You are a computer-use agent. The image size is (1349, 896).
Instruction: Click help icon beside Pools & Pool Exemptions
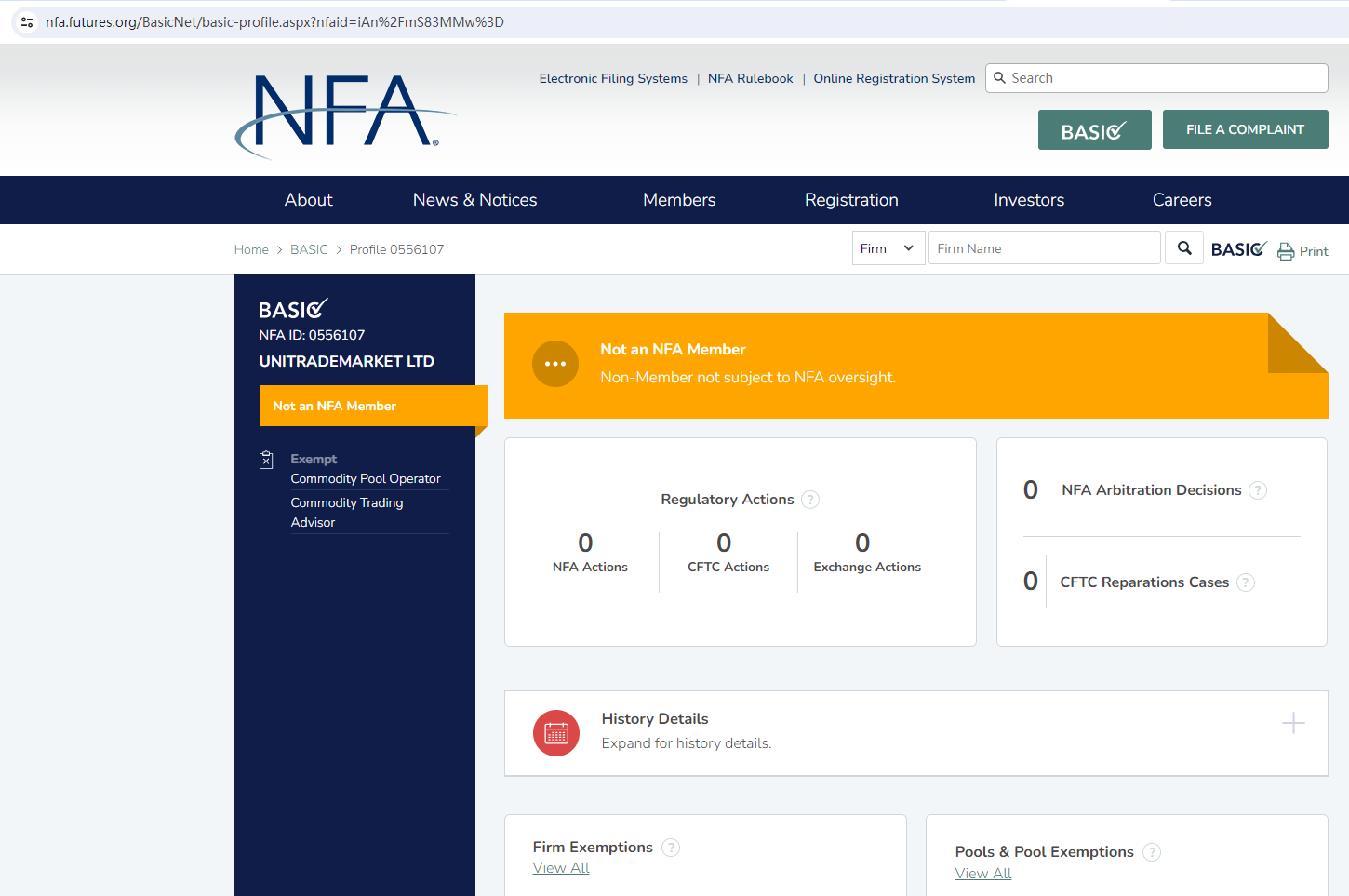tap(1152, 852)
